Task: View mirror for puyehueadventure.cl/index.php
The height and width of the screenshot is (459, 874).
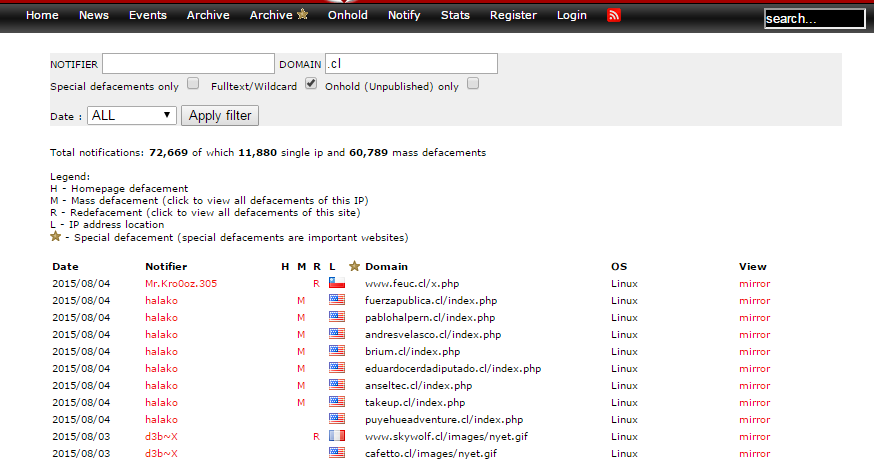Action: coord(755,419)
